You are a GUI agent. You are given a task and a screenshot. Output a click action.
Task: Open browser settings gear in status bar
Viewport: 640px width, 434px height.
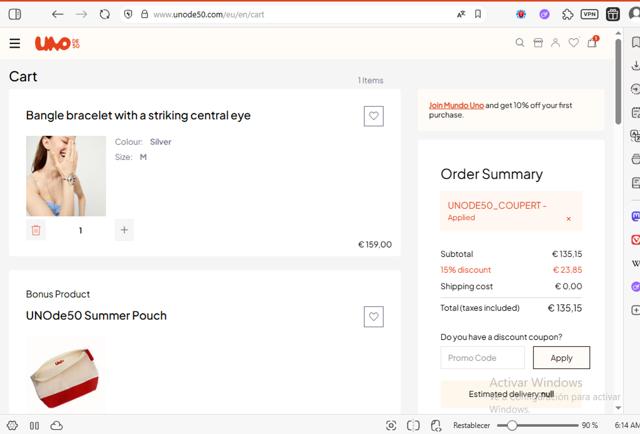coord(12,425)
